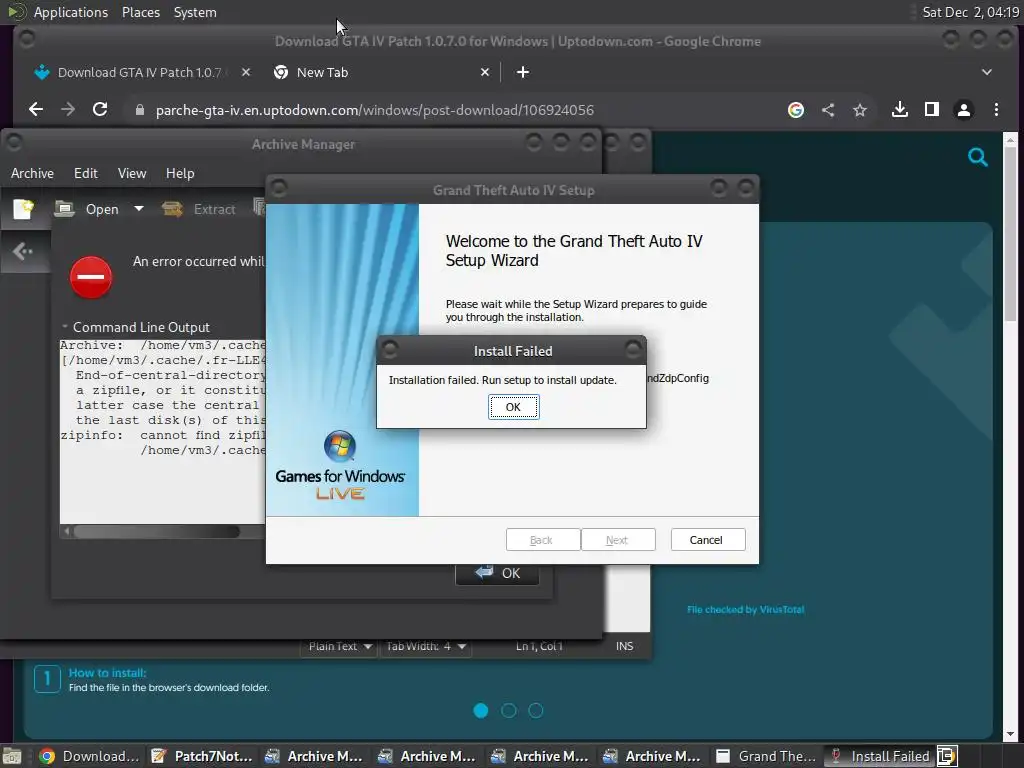Click the Google icon in address bar

795,110
